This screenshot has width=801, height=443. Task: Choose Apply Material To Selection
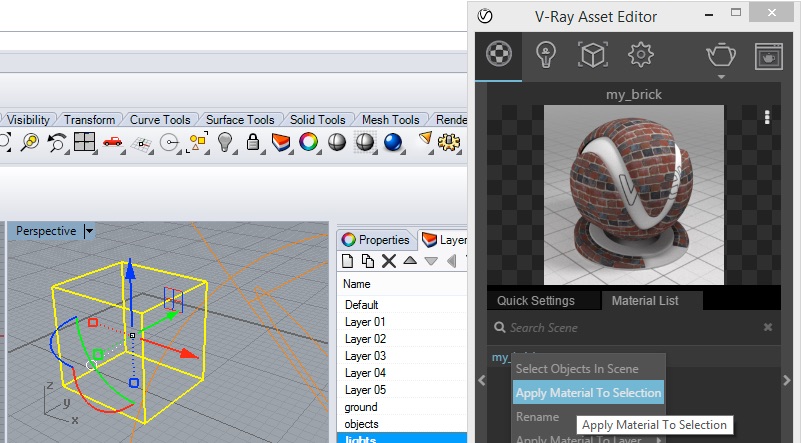tap(588, 392)
